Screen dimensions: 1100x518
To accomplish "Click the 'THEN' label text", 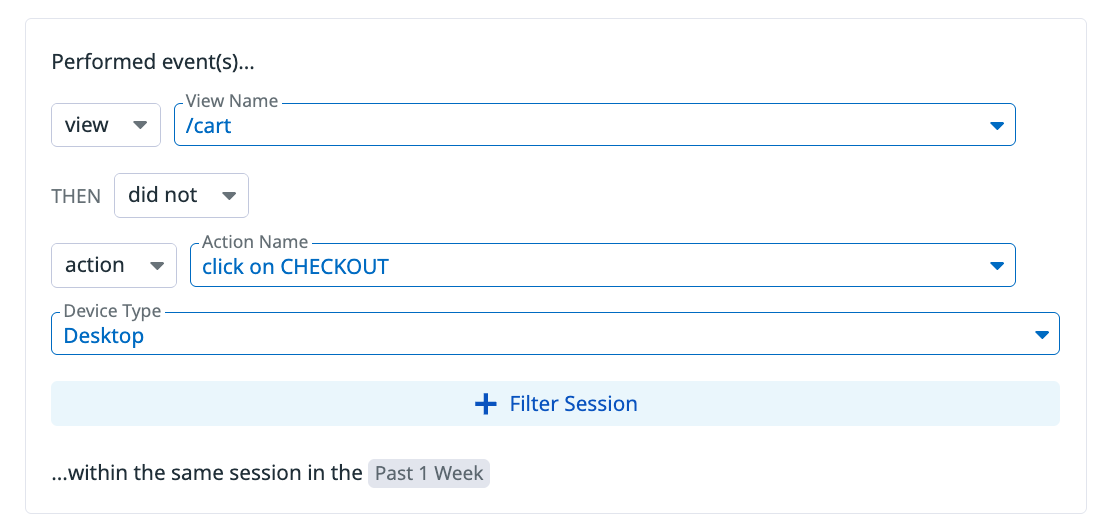I will (76, 196).
